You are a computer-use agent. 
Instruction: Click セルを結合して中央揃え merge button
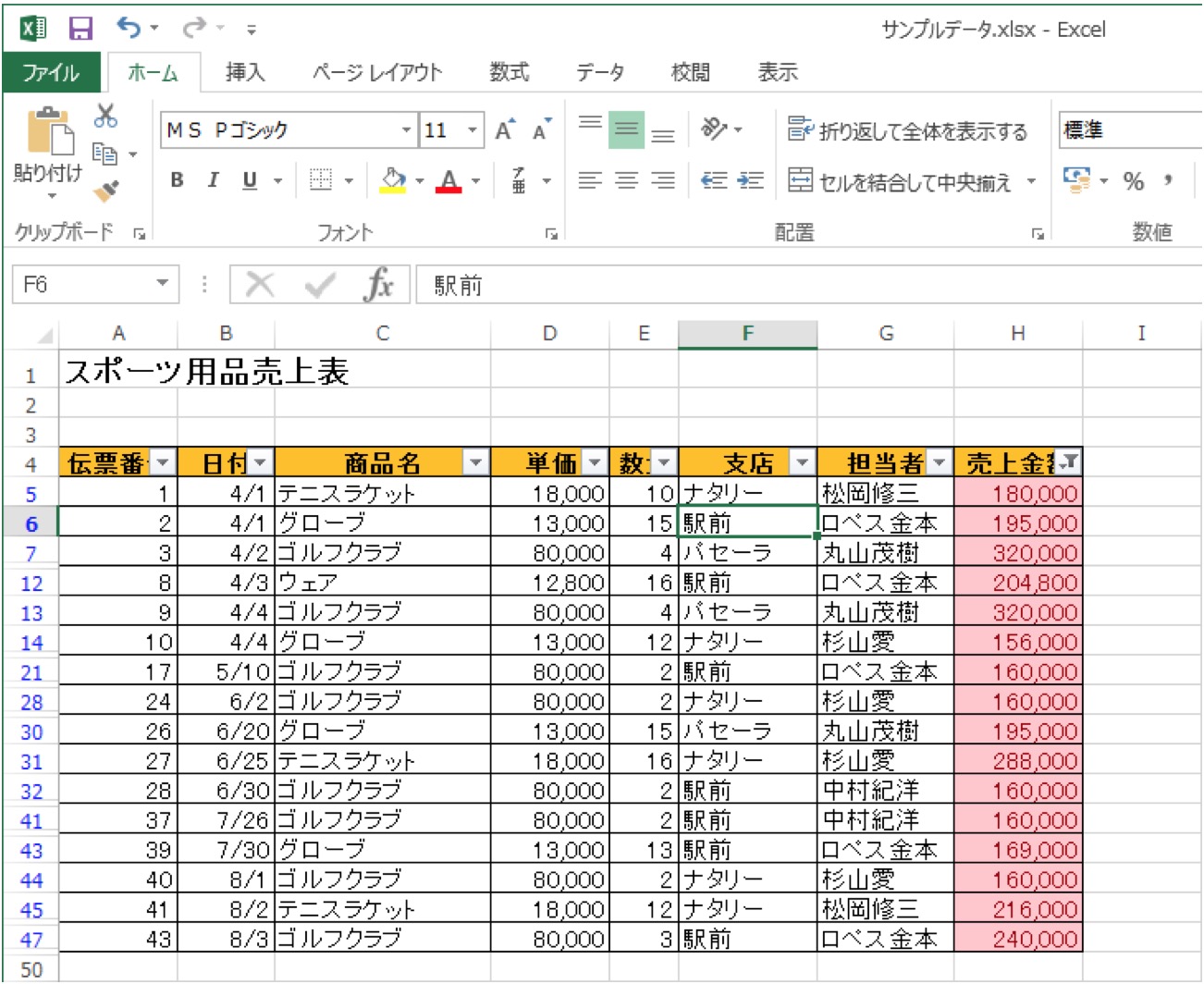pyautogui.click(x=900, y=181)
